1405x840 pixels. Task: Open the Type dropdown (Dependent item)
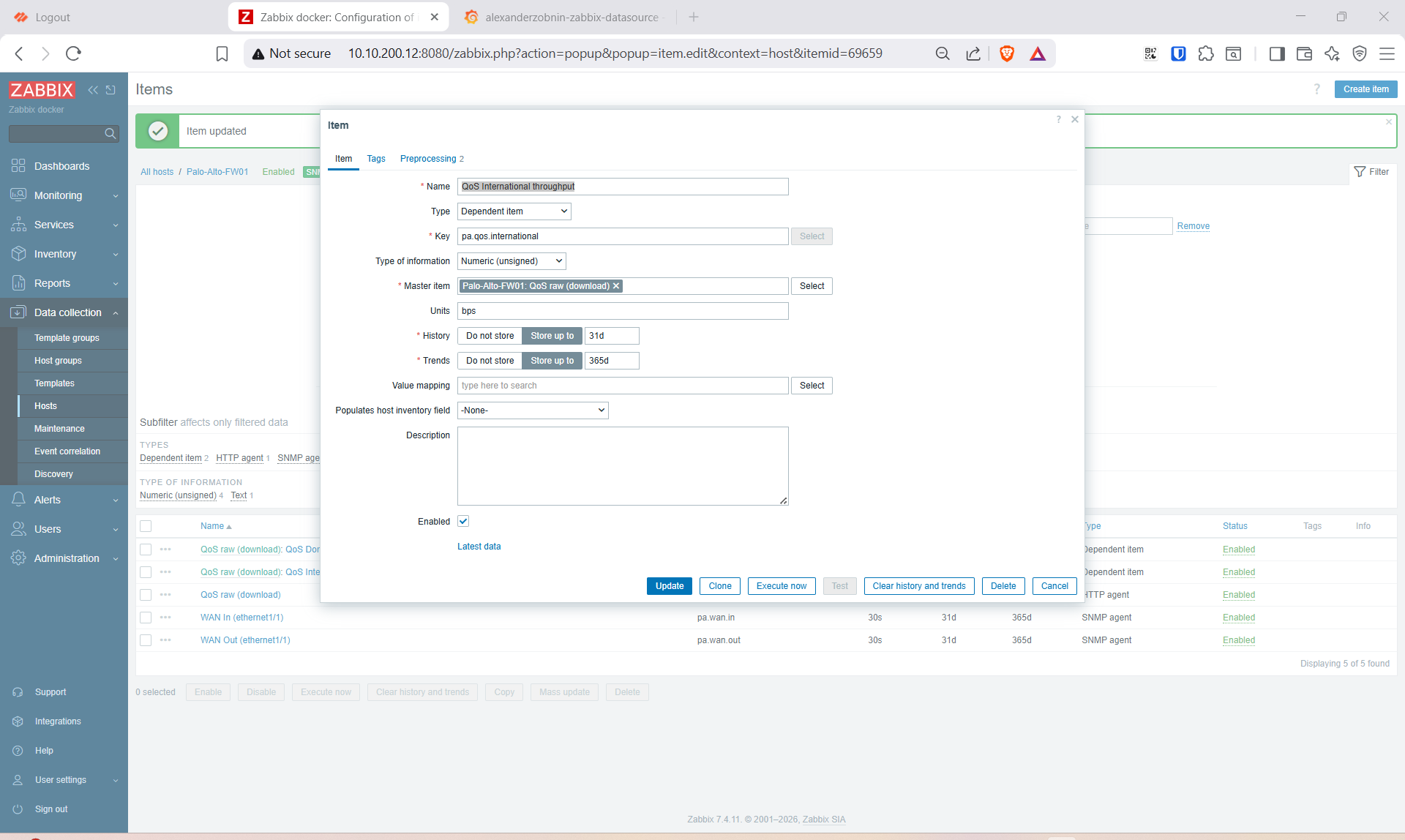[514, 211]
